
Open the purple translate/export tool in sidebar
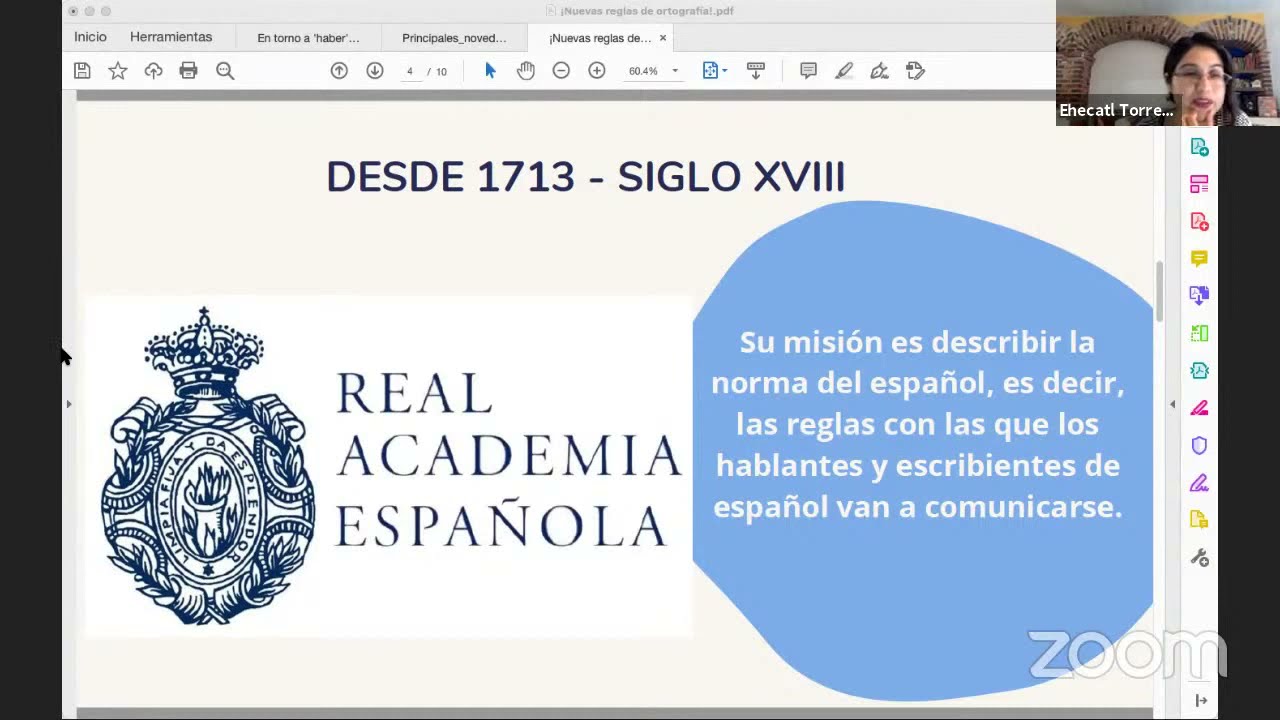[x=1199, y=295]
